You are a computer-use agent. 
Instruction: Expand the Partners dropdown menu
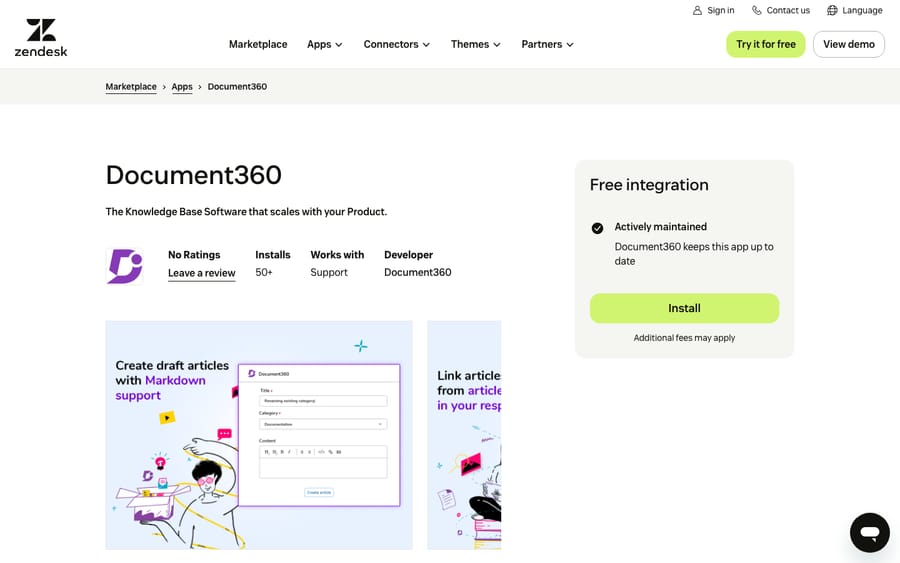[548, 44]
